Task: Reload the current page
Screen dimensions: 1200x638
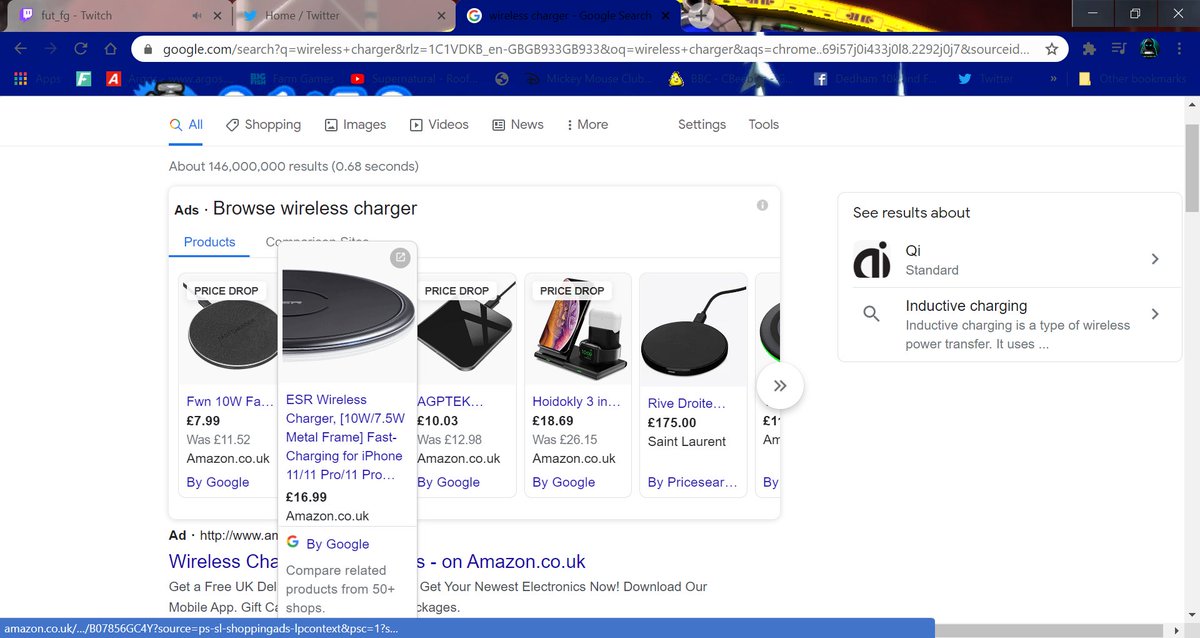Action: coord(81,49)
